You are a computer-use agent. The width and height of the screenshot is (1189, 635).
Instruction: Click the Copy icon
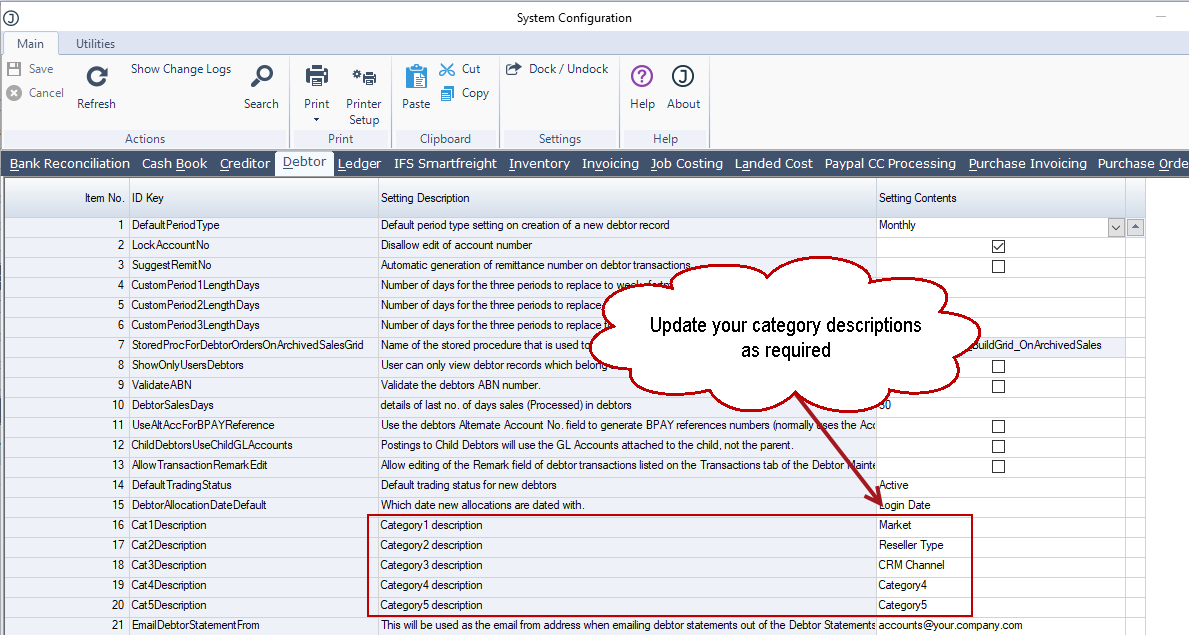(x=447, y=93)
